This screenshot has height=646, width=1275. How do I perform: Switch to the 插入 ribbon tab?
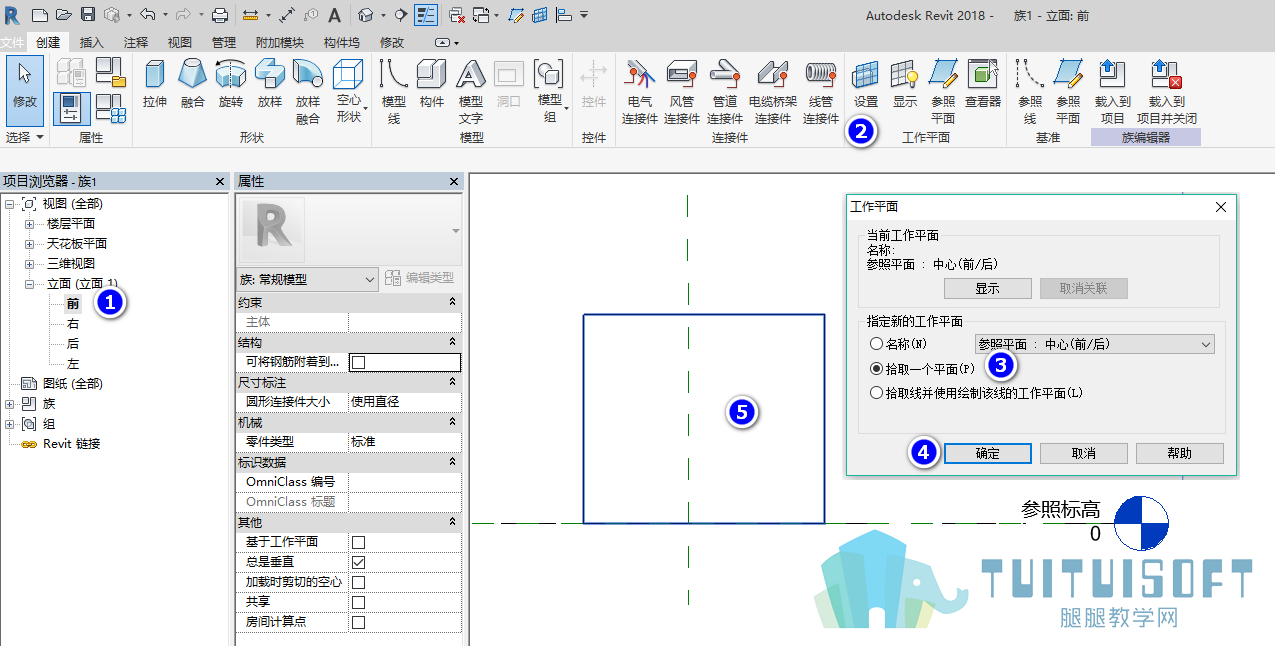[x=92, y=42]
